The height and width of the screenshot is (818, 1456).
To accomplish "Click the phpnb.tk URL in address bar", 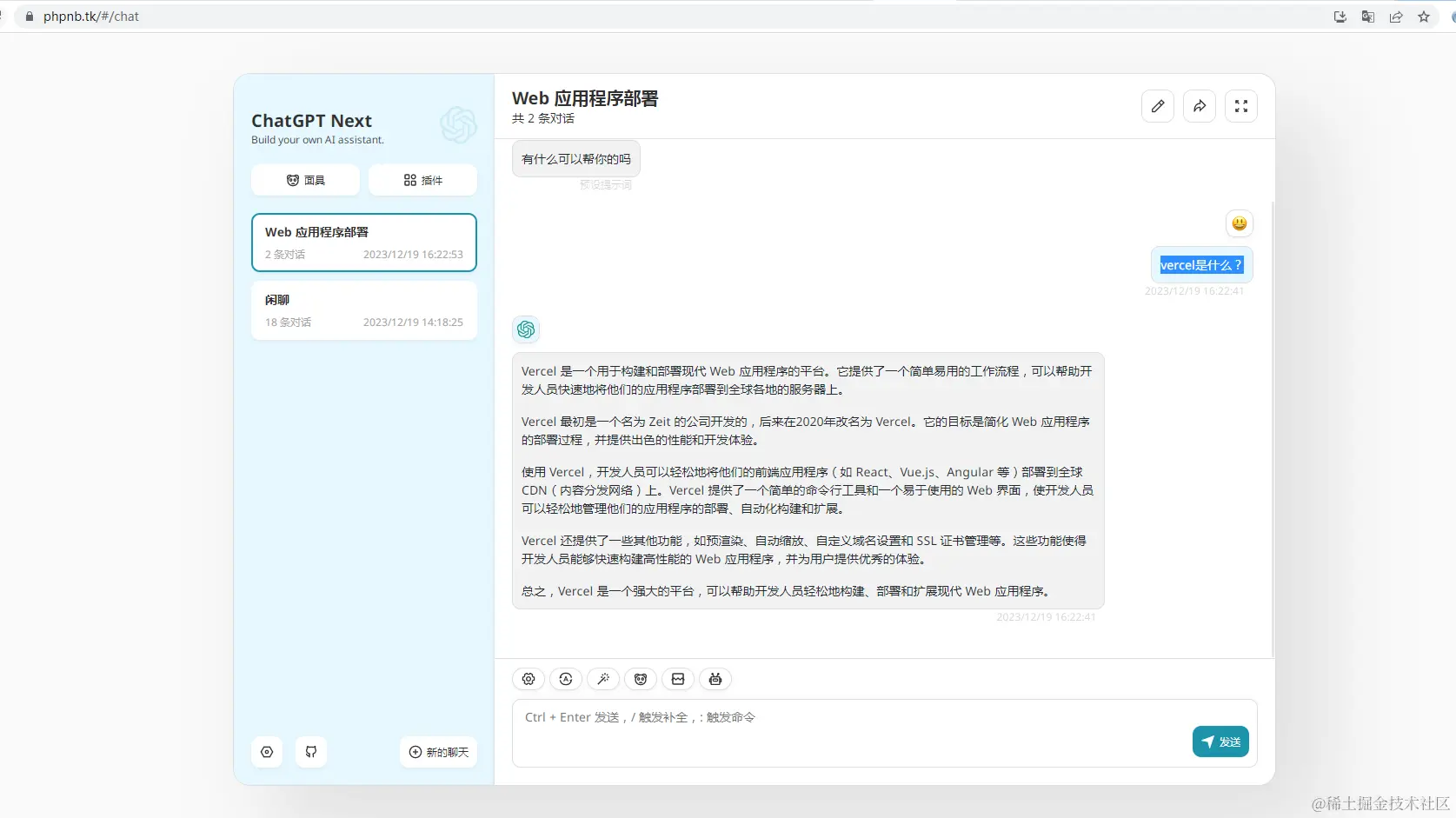I will [x=91, y=17].
